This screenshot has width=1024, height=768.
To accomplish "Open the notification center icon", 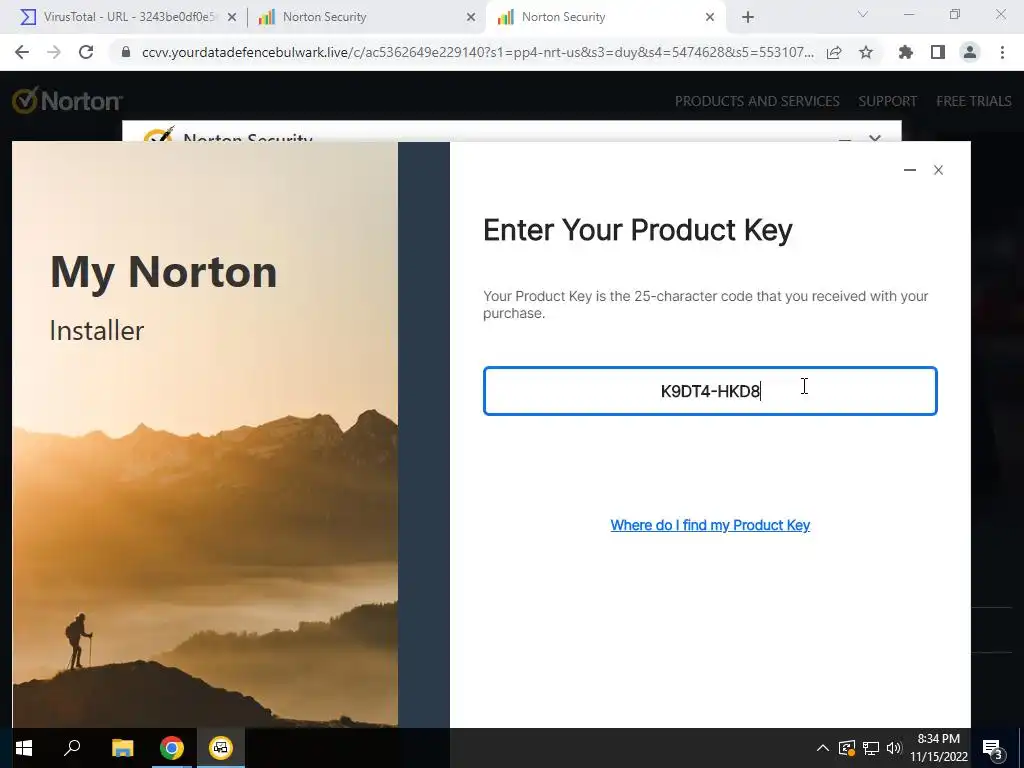I will click(993, 748).
